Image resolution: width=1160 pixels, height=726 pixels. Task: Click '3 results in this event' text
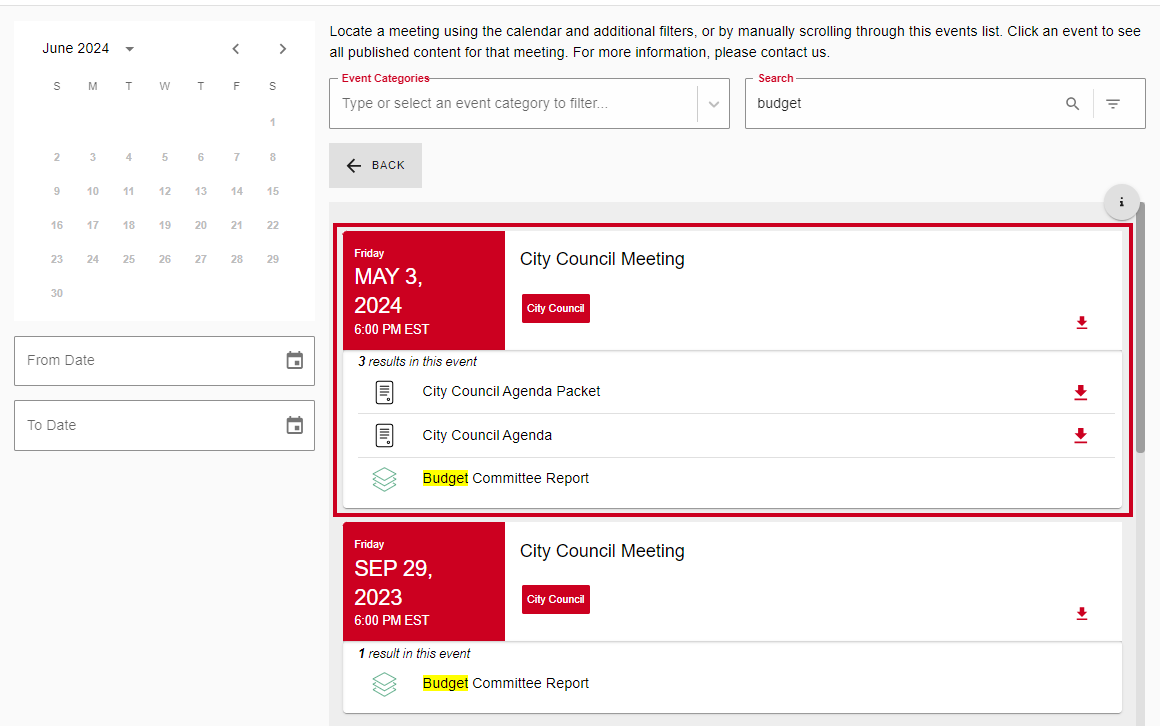pyautogui.click(x=417, y=361)
